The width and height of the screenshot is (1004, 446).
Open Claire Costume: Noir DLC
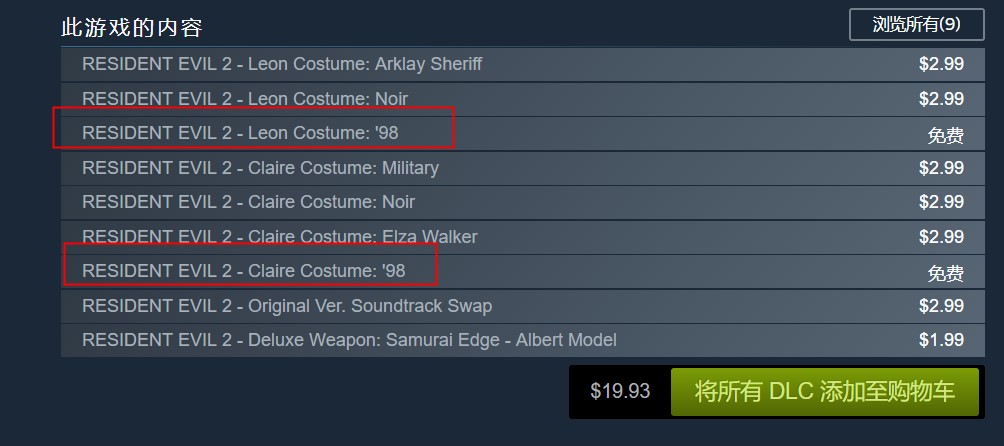click(x=522, y=203)
